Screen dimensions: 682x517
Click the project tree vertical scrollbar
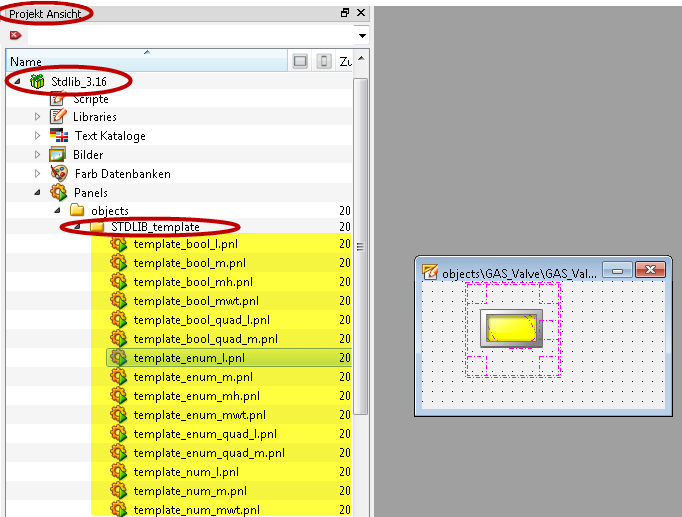click(361, 250)
